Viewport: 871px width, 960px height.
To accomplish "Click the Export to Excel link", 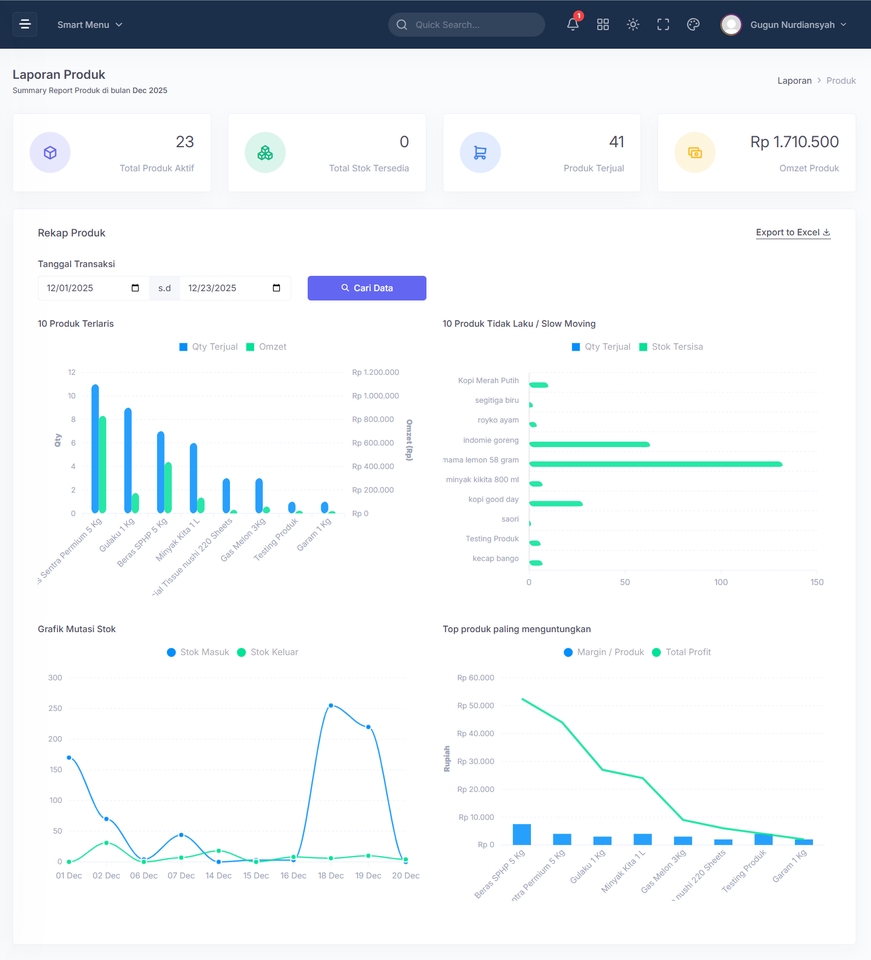I will pyautogui.click(x=793, y=232).
